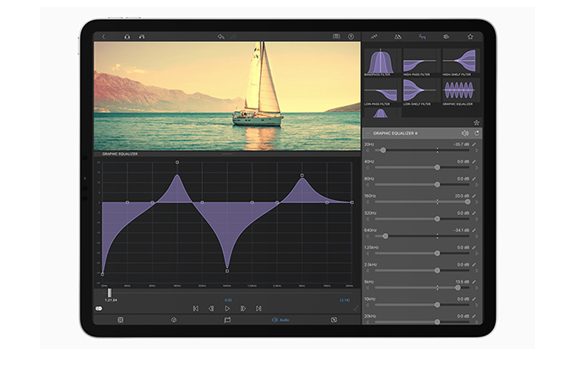Add the Low-Pass Filter preset
The image size is (580, 373).
(381, 92)
